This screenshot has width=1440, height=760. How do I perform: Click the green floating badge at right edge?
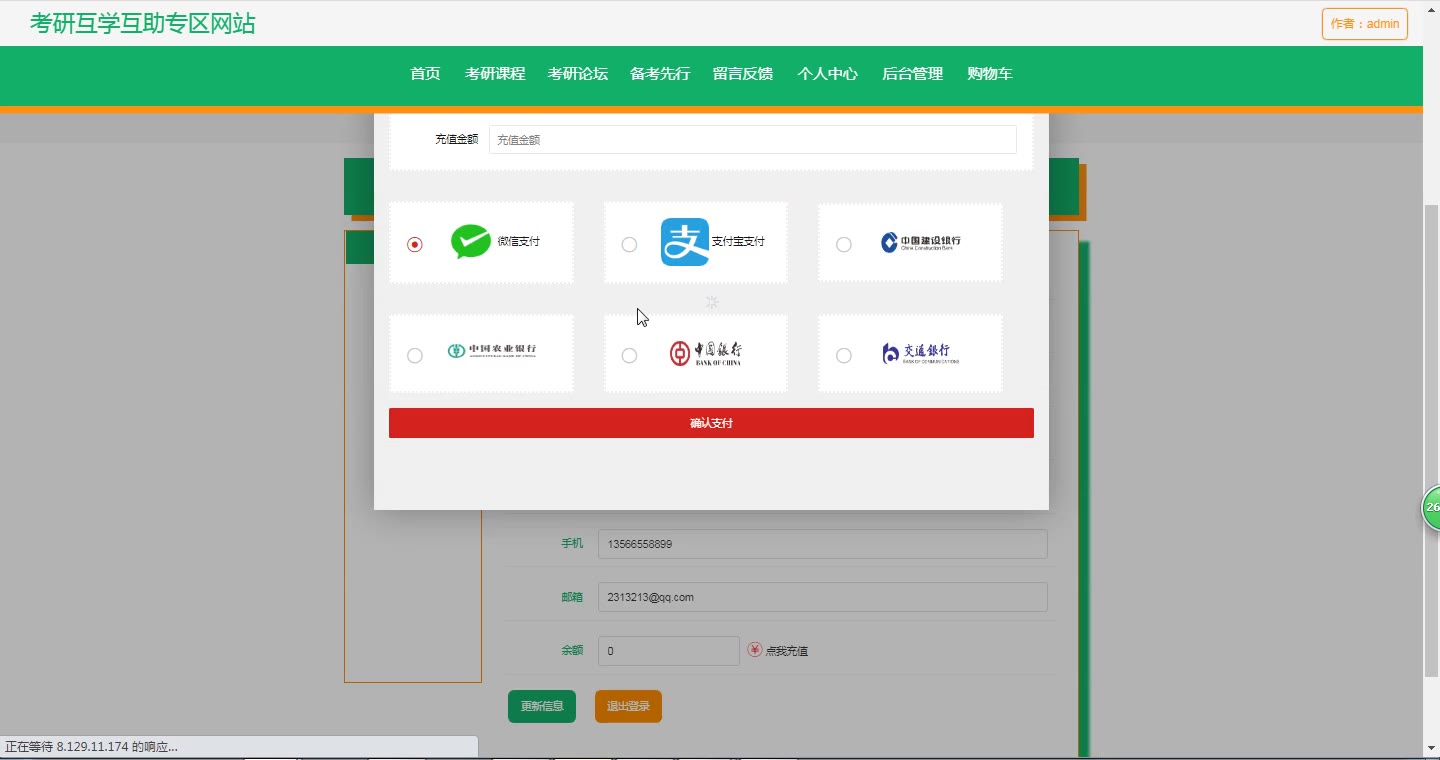click(1431, 508)
